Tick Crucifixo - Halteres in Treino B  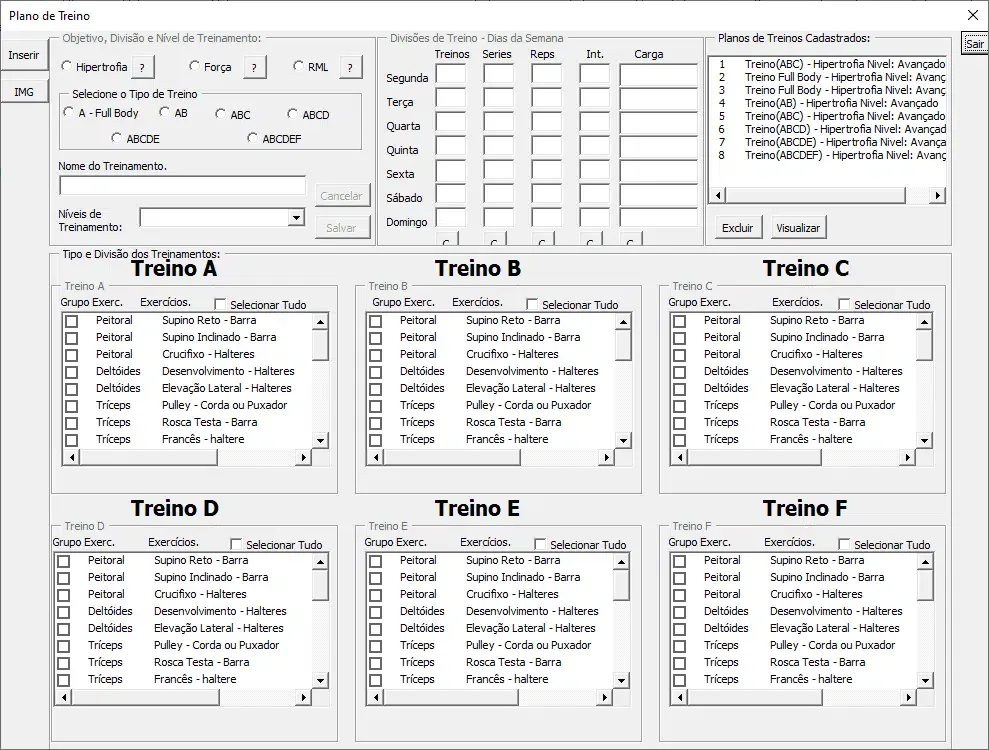pyautogui.click(x=376, y=355)
